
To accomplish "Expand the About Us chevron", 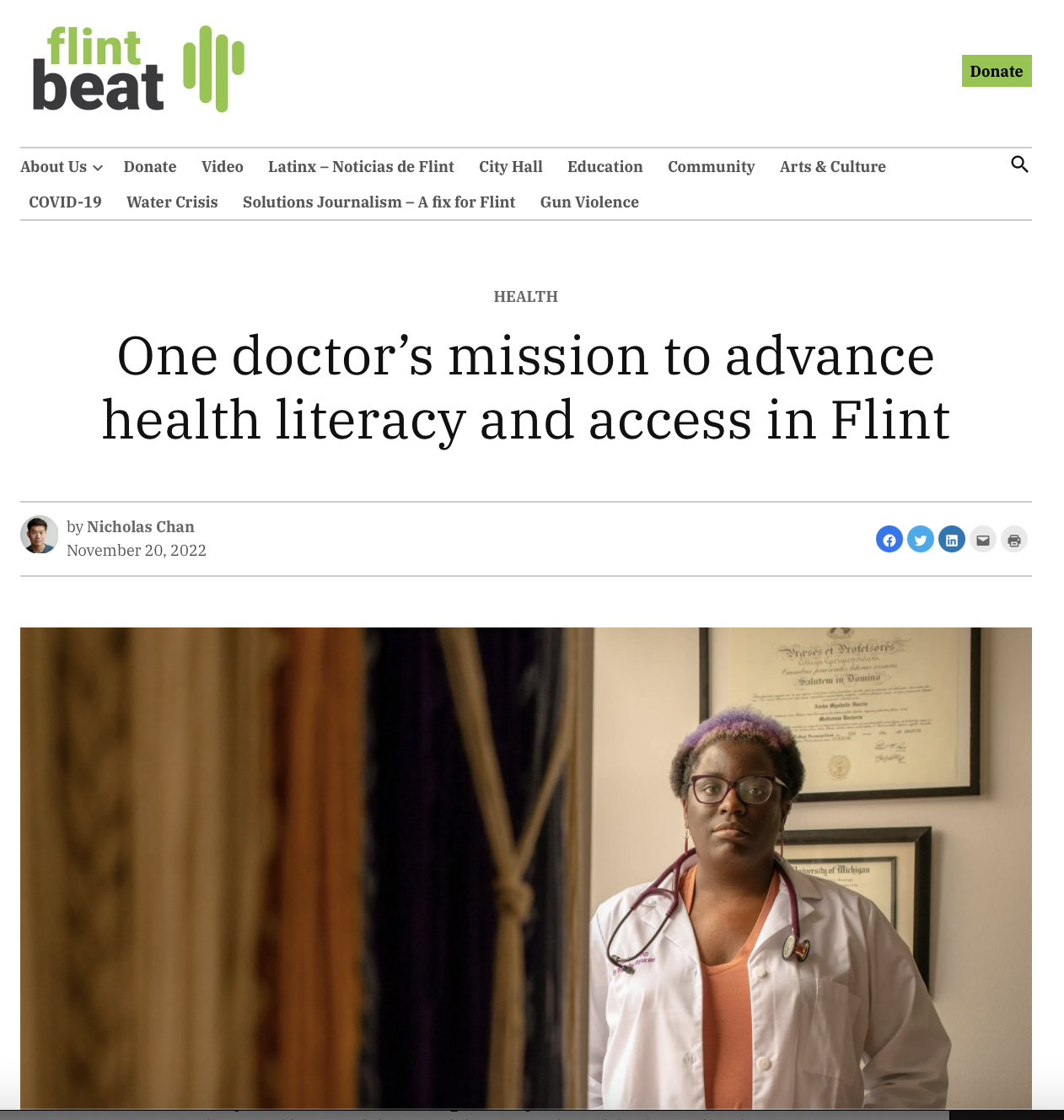I will 98,168.
